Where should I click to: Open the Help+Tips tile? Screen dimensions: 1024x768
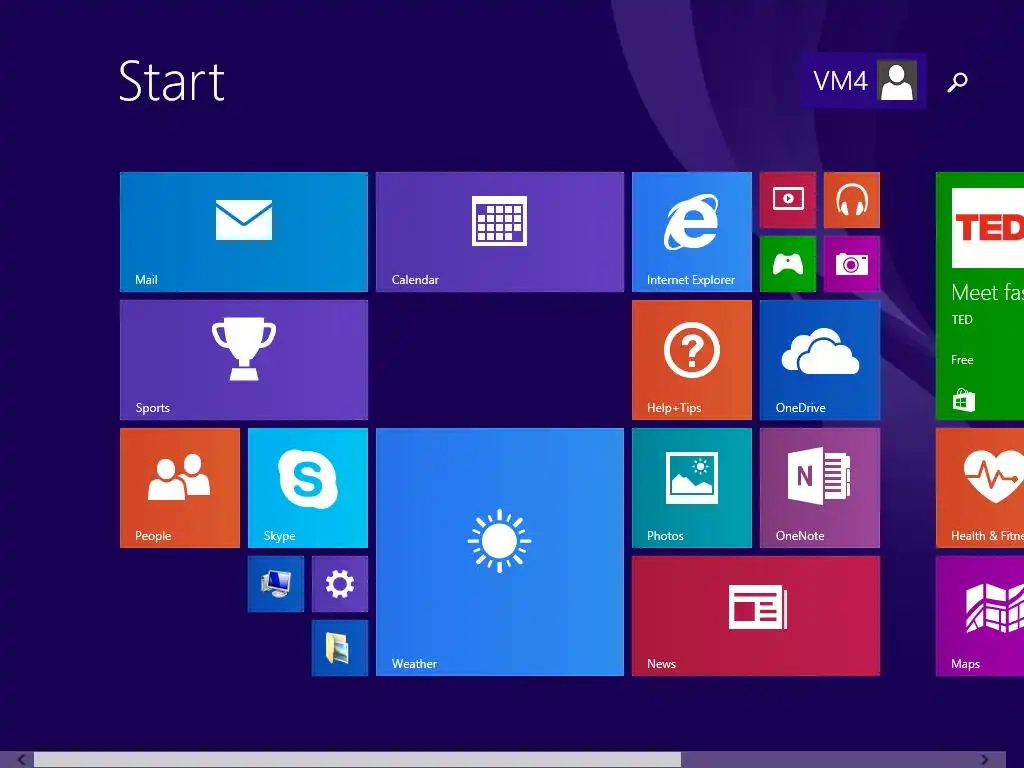click(x=692, y=360)
